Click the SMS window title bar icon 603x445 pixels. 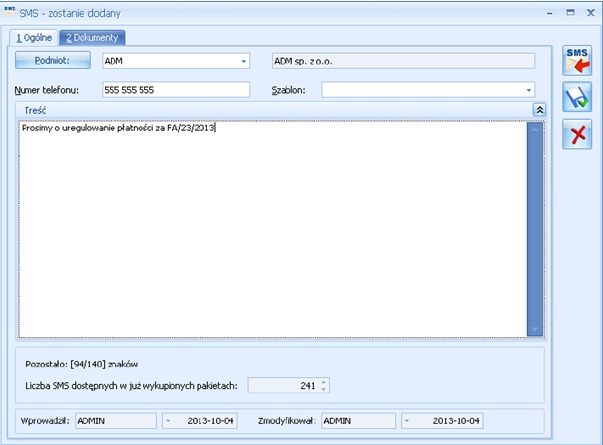[10, 11]
